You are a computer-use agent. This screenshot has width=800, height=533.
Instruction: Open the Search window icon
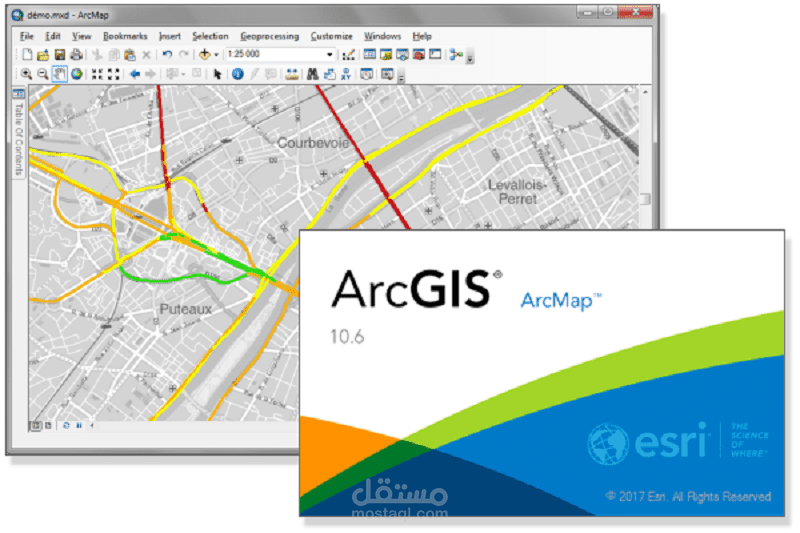[402, 54]
